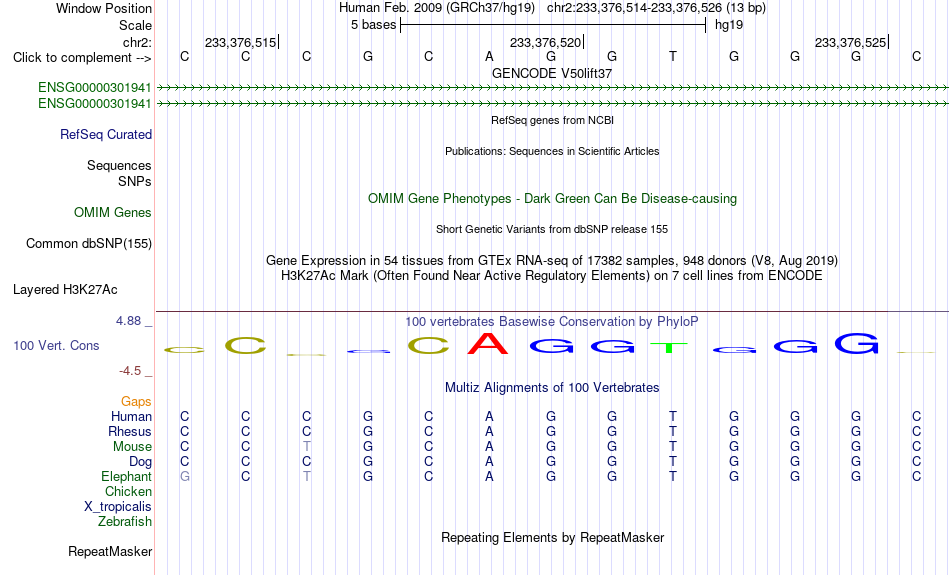Click the RefSeq Curated track label

pyautogui.click(x=105, y=135)
